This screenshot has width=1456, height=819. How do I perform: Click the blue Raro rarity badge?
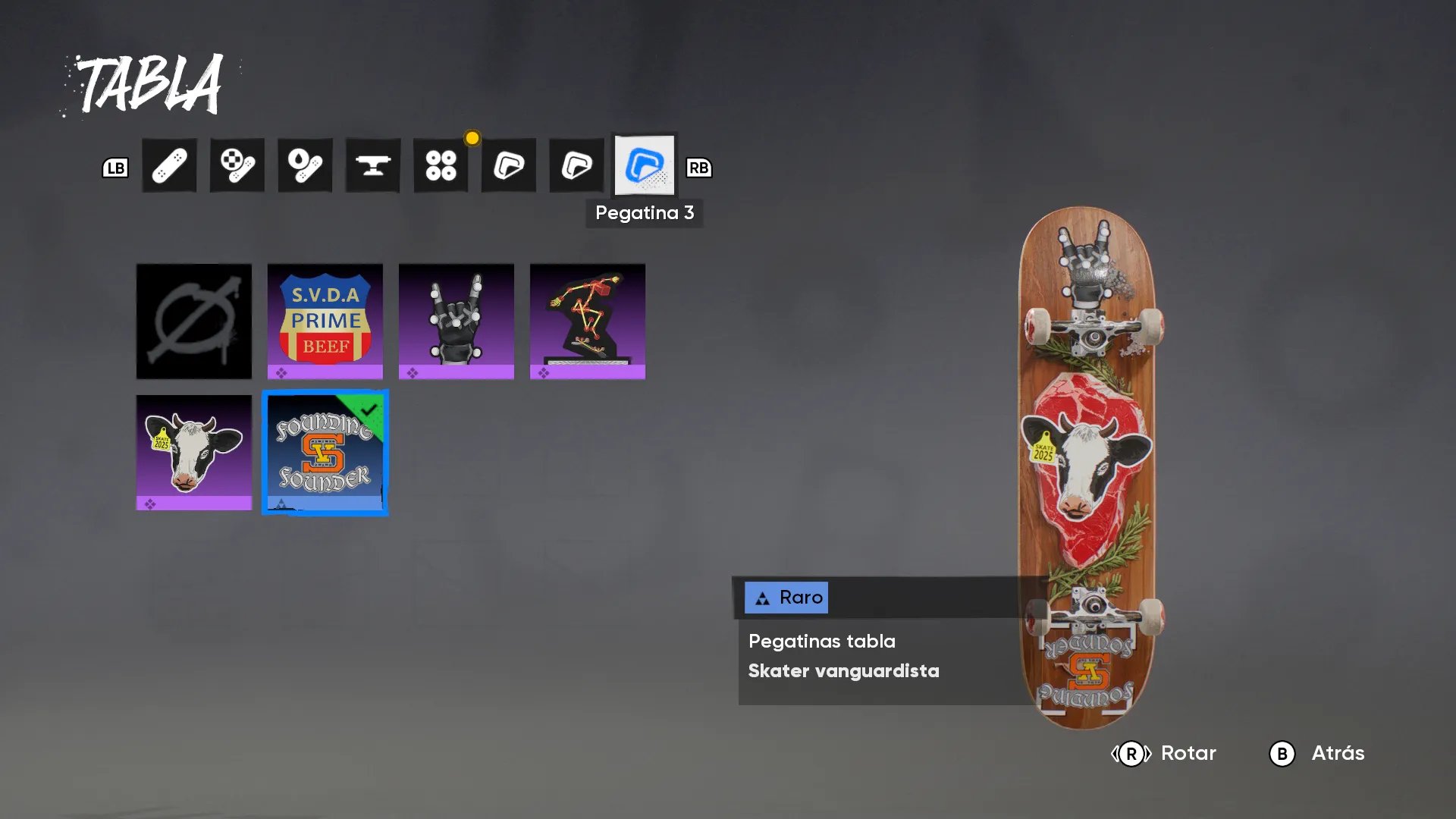(x=786, y=598)
